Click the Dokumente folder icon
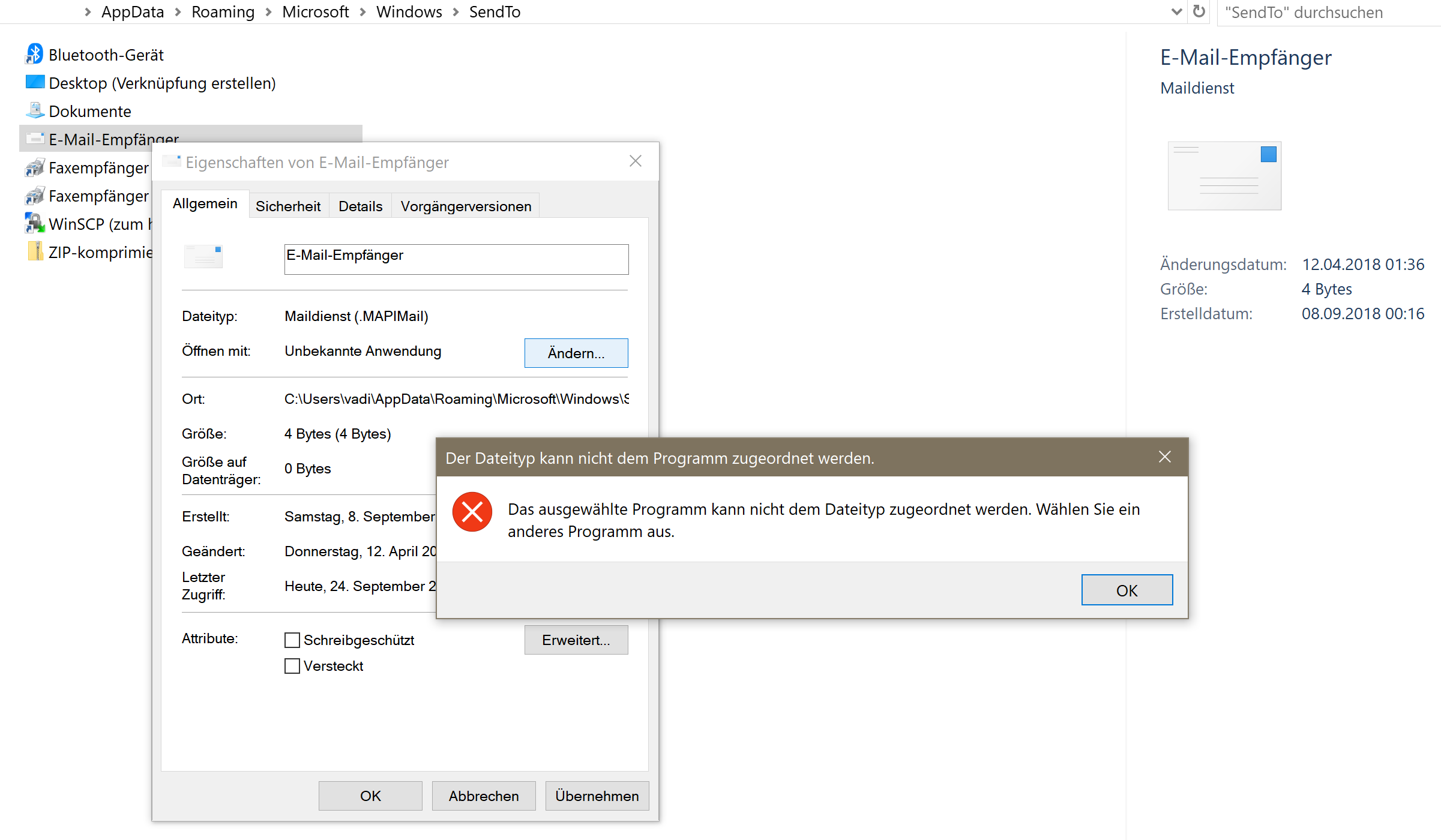This screenshot has width=1441, height=840. pyautogui.click(x=35, y=110)
